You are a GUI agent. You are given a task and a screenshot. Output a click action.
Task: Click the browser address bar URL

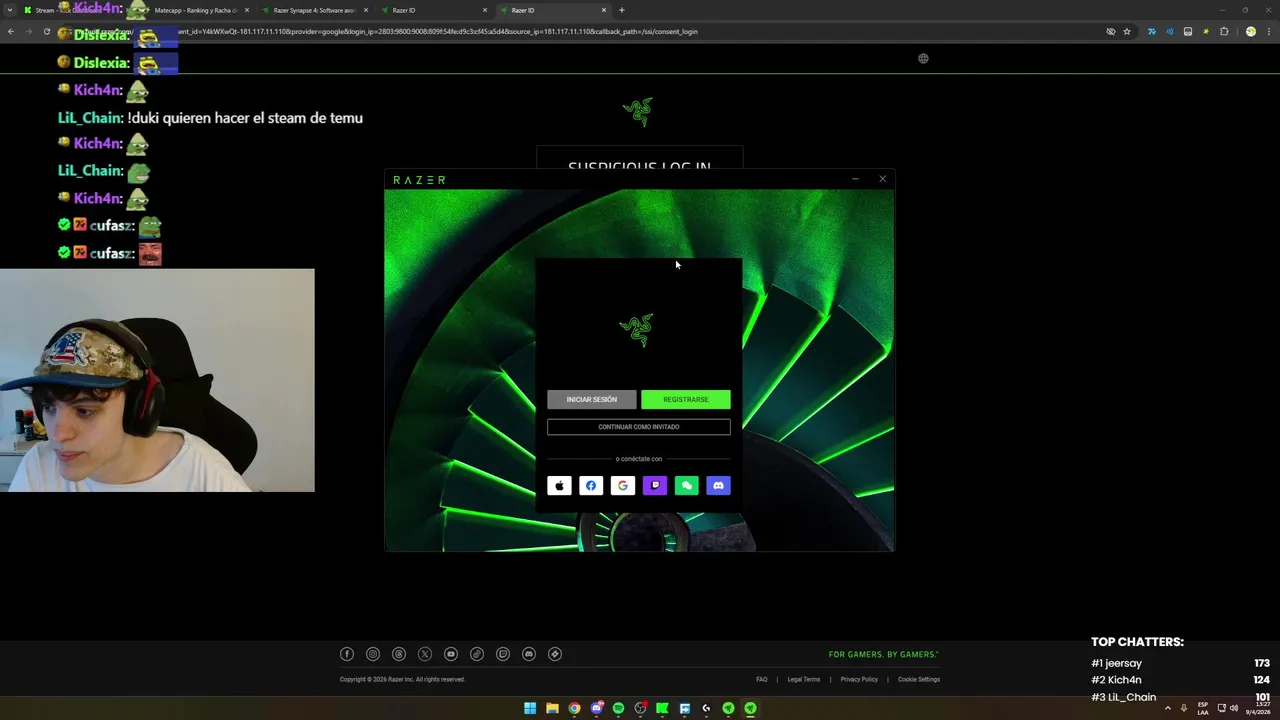point(580,31)
